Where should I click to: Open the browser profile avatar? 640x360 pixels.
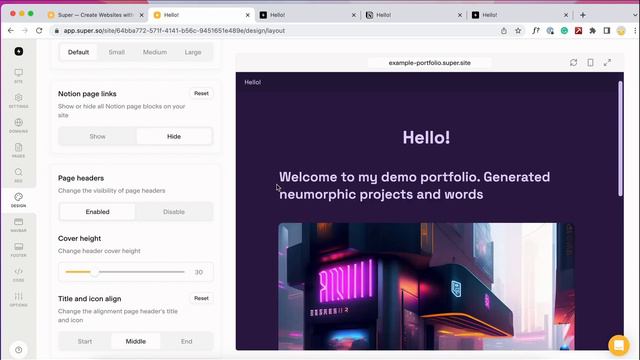coord(621,31)
